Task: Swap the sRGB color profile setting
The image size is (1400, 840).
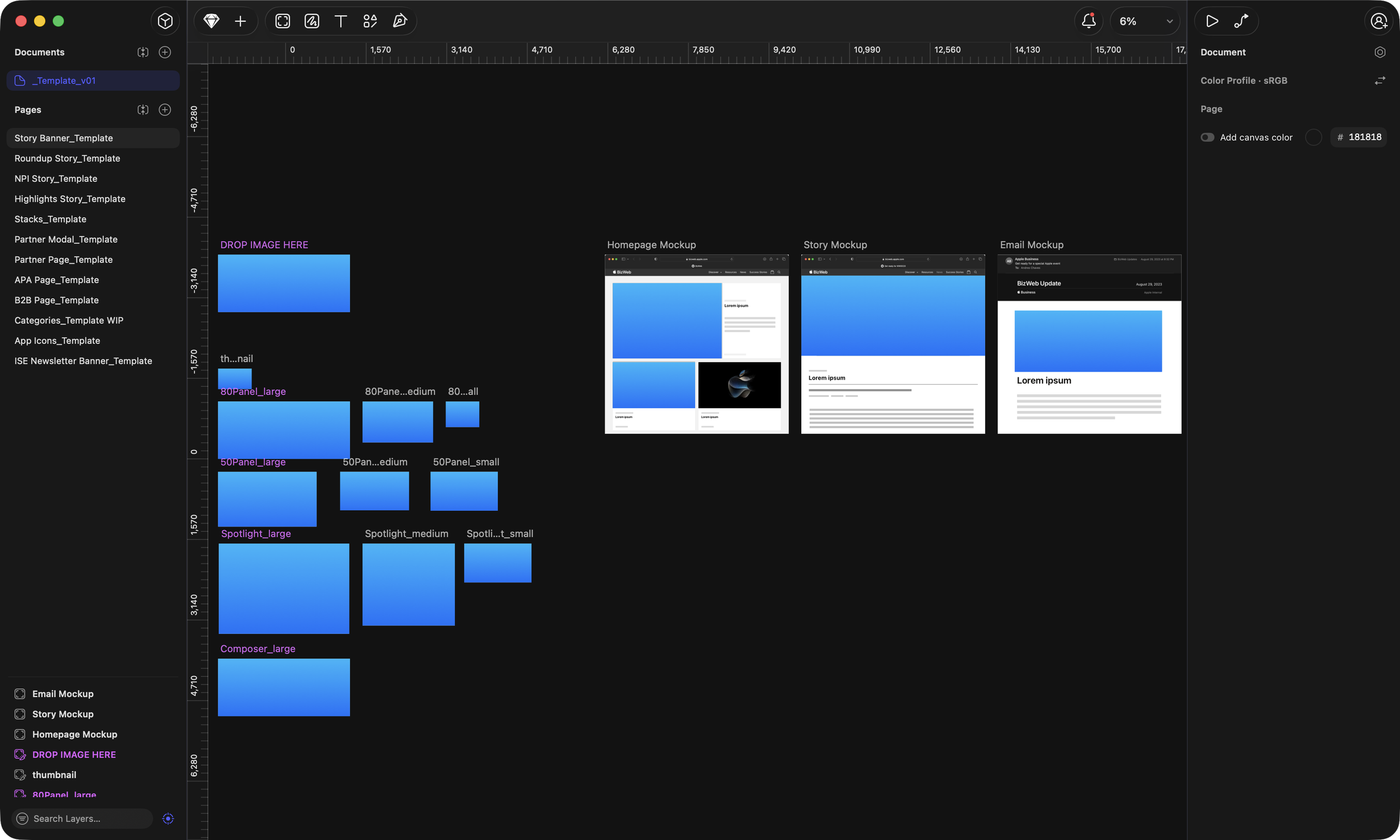Action: (x=1380, y=81)
